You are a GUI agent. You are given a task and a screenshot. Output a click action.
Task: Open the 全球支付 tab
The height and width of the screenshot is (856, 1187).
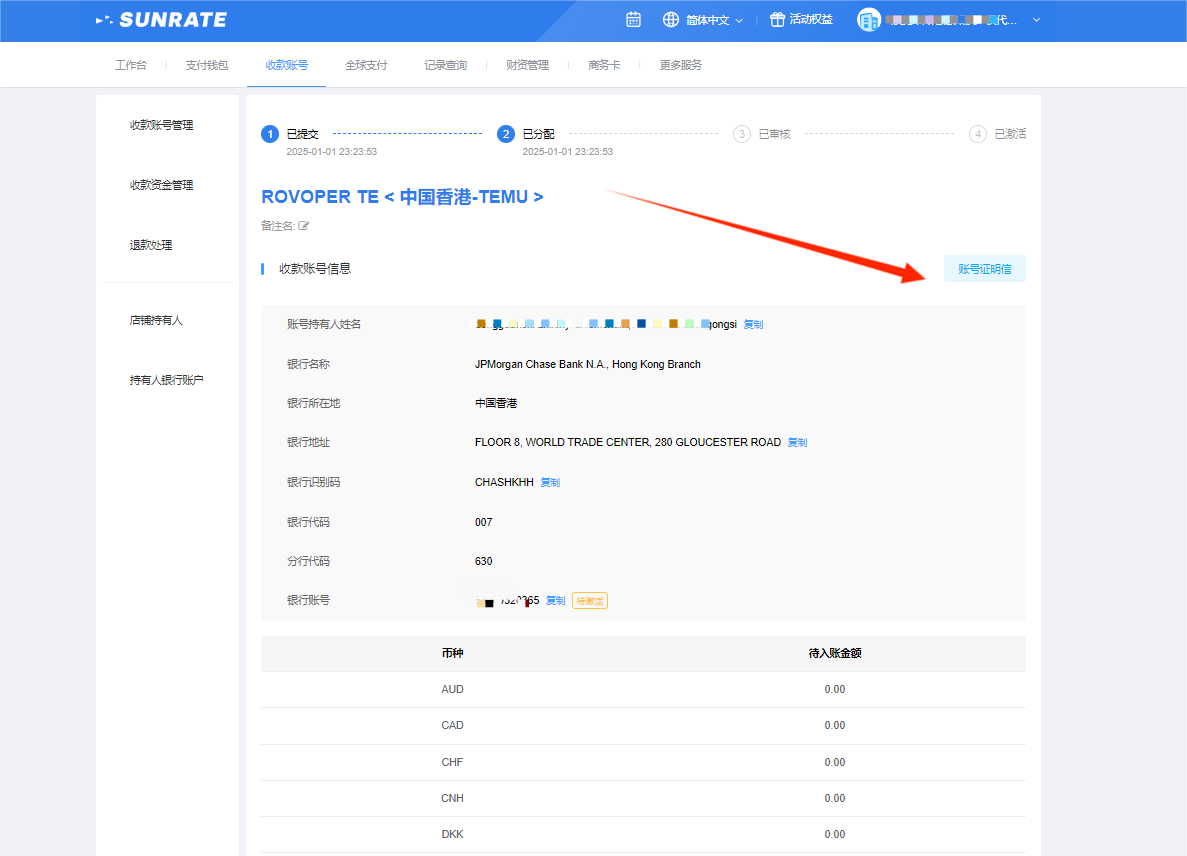coord(366,65)
